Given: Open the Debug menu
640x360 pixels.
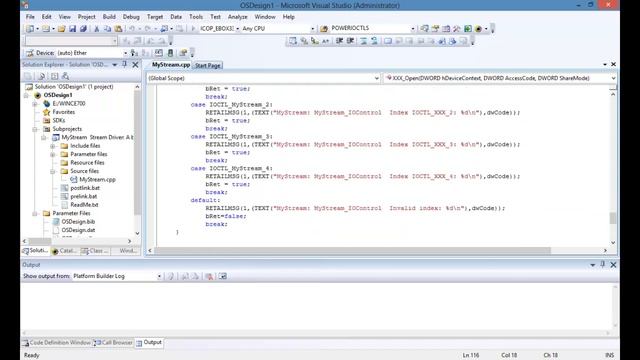Looking at the screenshot, I should 131,17.
